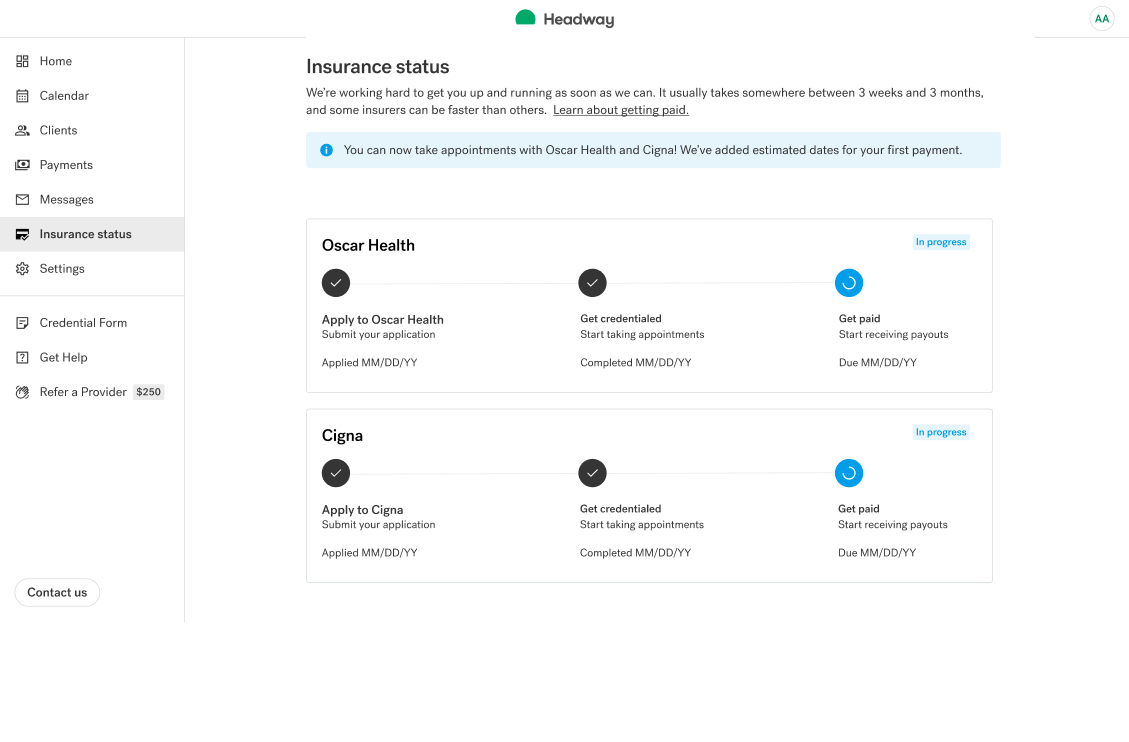The height and width of the screenshot is (742, 1129).
Task: Click Cigna Get credentialed label
Action: 621,508
